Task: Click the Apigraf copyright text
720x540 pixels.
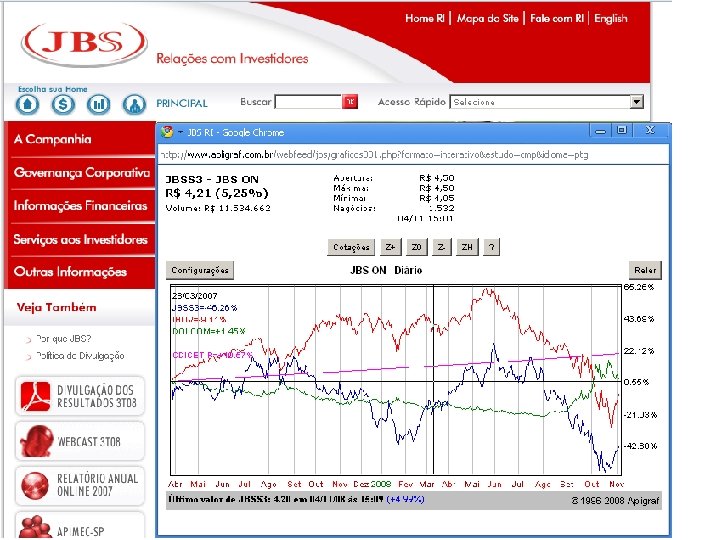Action: [615, 501]
